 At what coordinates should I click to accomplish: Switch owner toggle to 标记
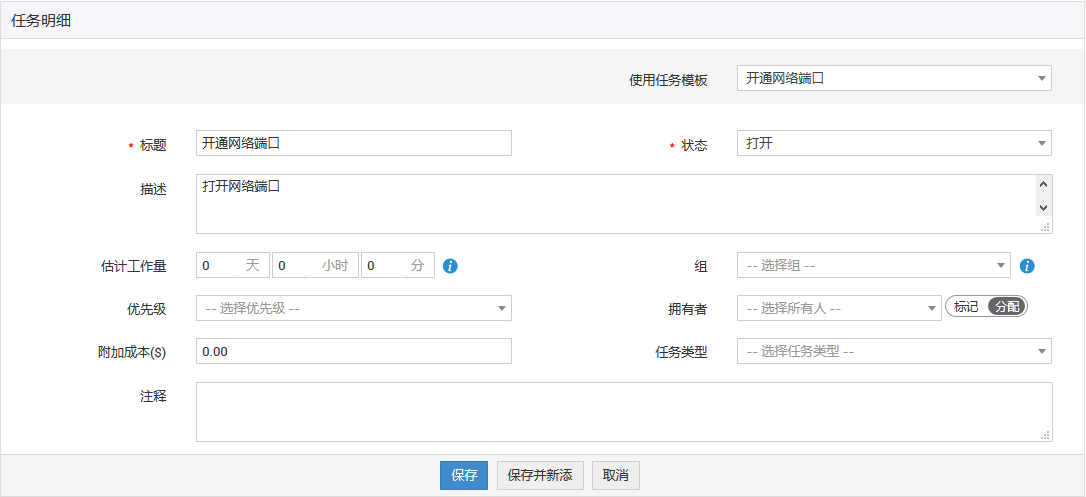click(x=966, y=307)
